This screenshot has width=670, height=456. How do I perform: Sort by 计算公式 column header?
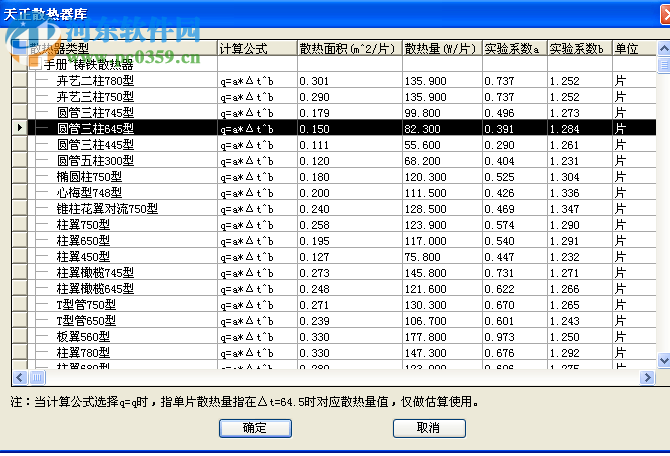pos(257,49)
